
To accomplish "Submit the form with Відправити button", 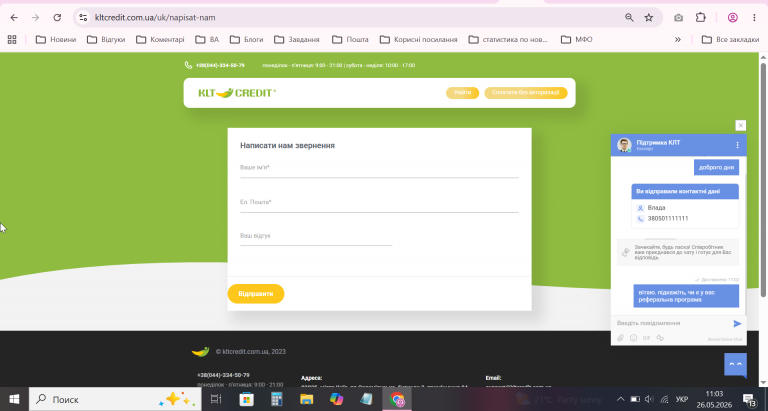I will pyautogui.click(x=256, y=294).
